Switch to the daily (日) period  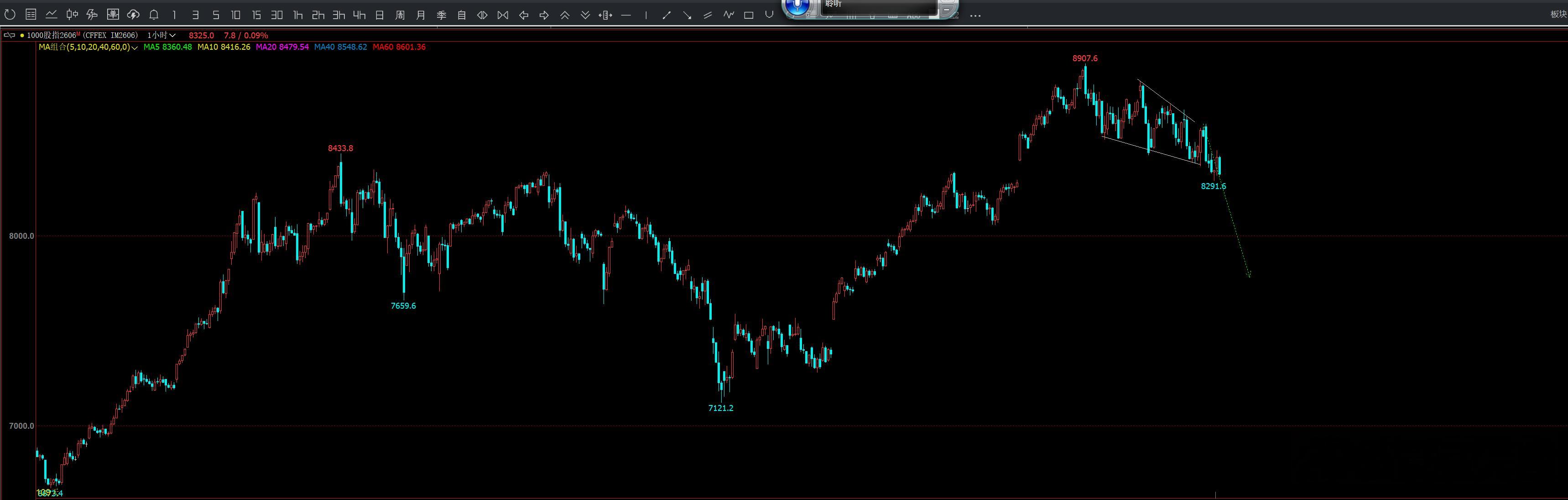pos(380,15)
